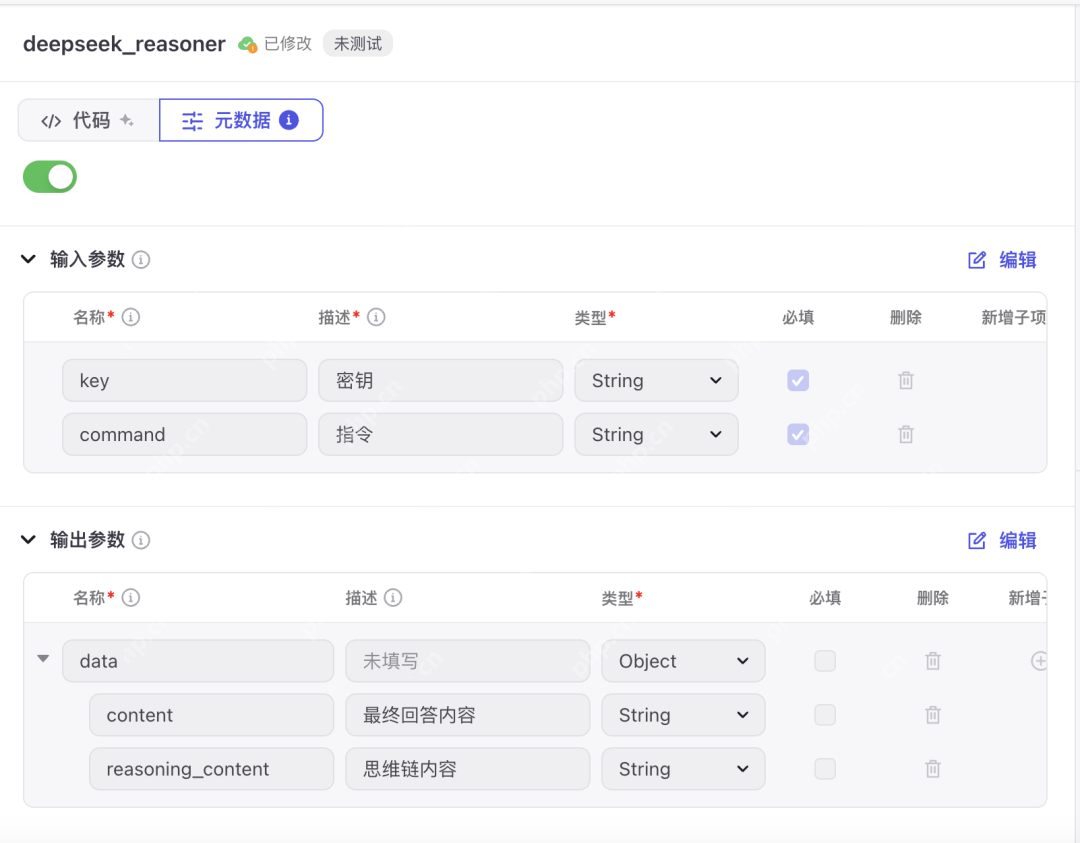Check required box for data output
This screenshot has width=1080, height=843.
point(824,661)
